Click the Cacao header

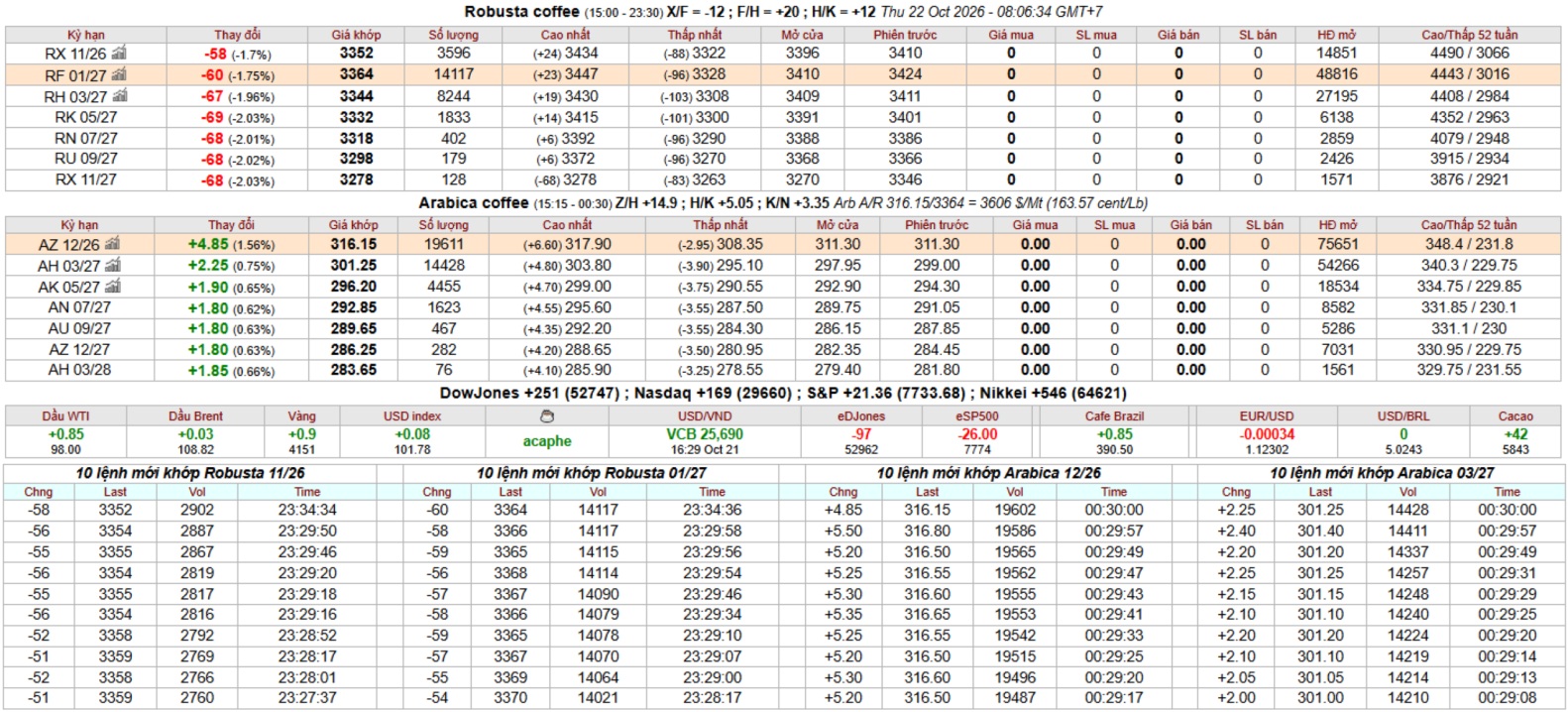[x=1515, y=416]
